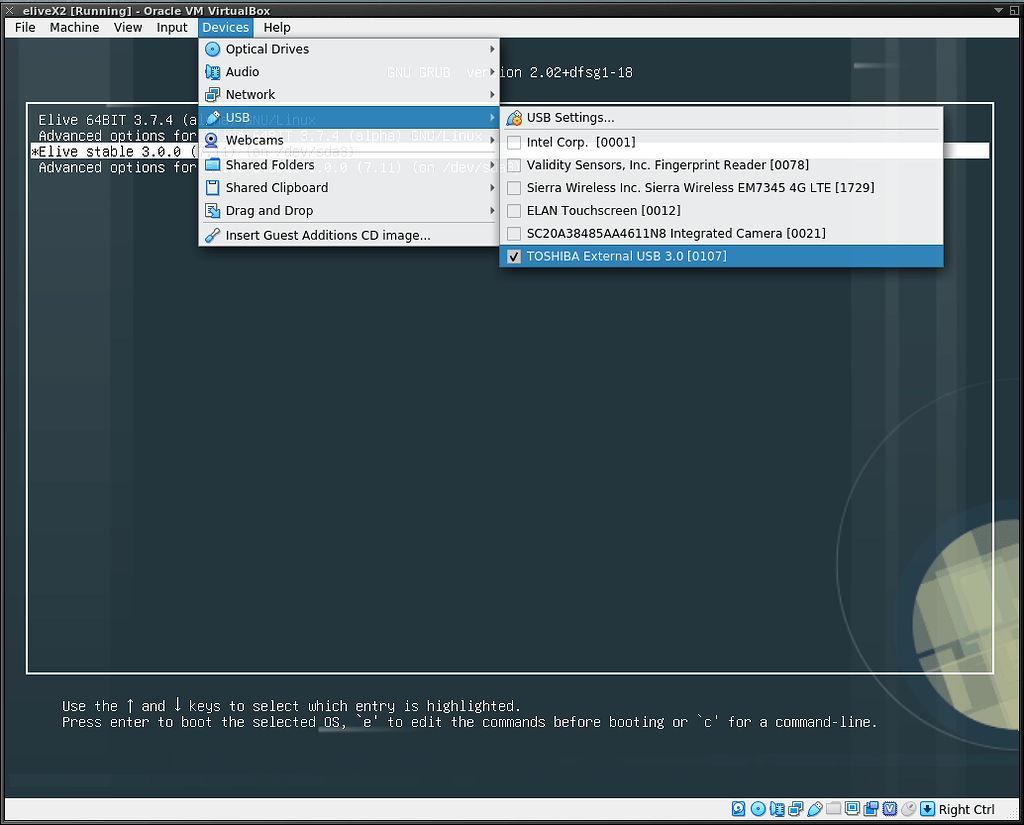Open the Machine menu
The image size is (1024, 825).
pyautogui.click(x=74, y=27)
